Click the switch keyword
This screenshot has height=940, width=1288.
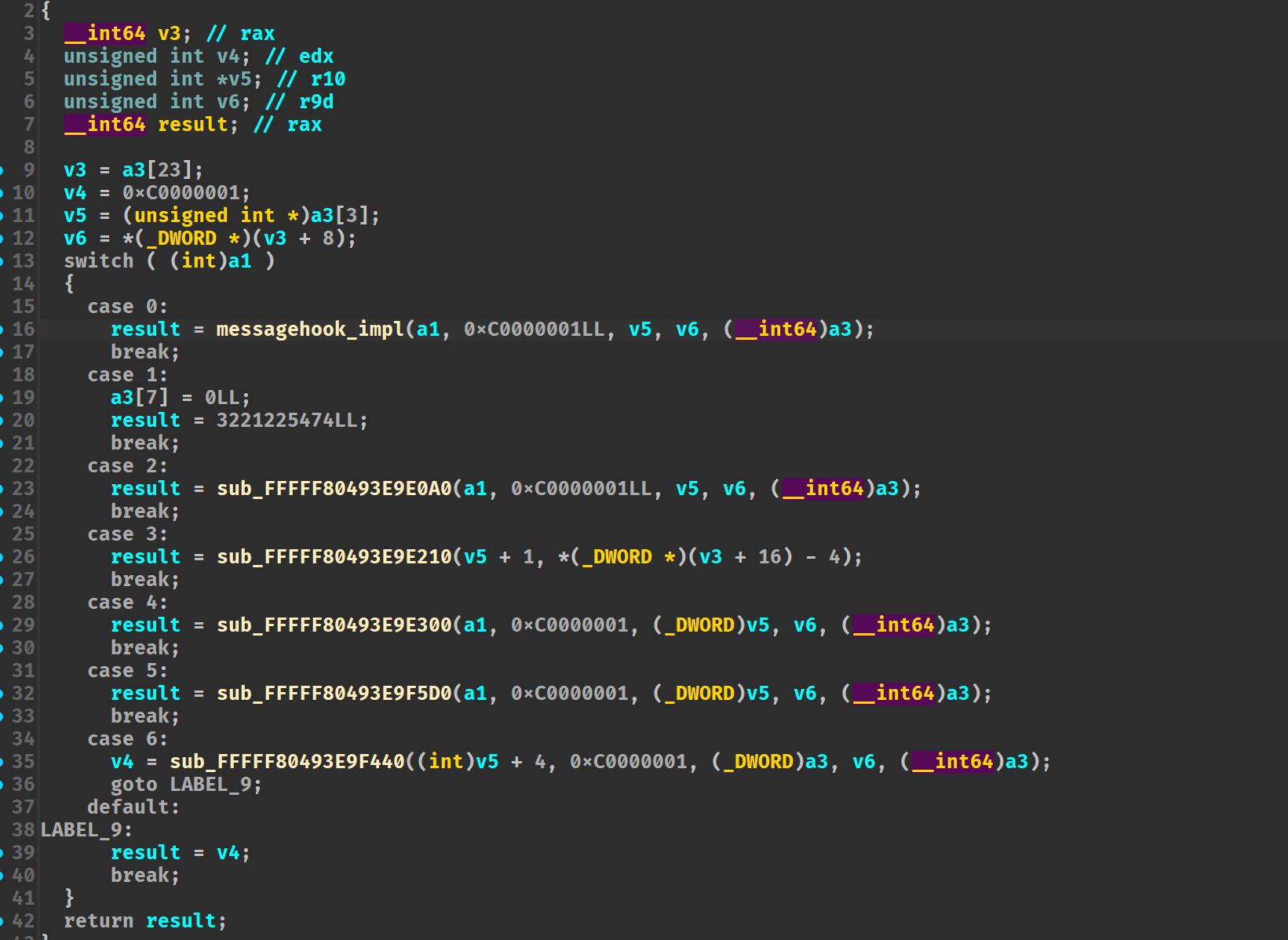coord(99,261)
